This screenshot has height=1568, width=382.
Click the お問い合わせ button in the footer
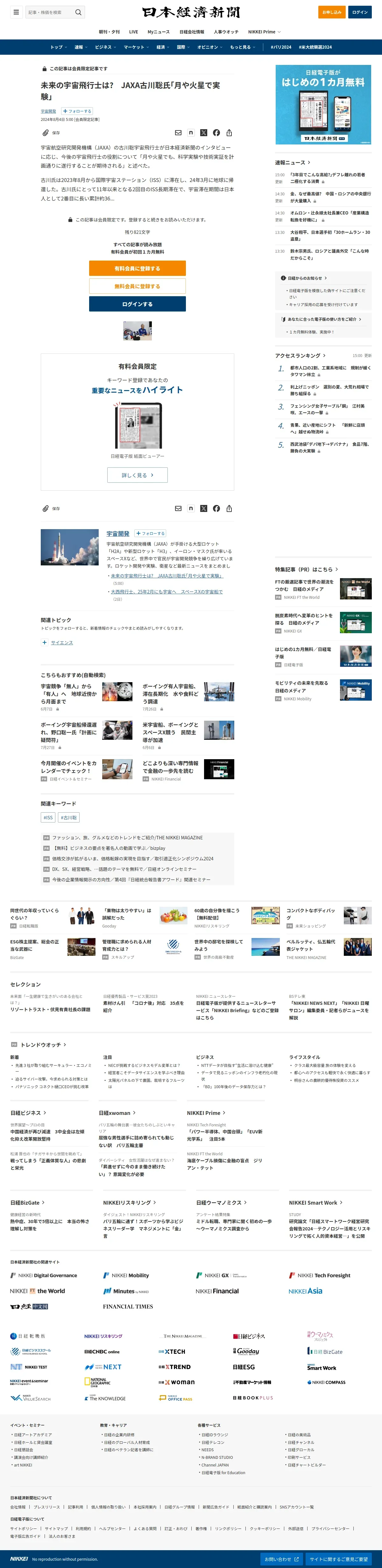point(281,1559)
